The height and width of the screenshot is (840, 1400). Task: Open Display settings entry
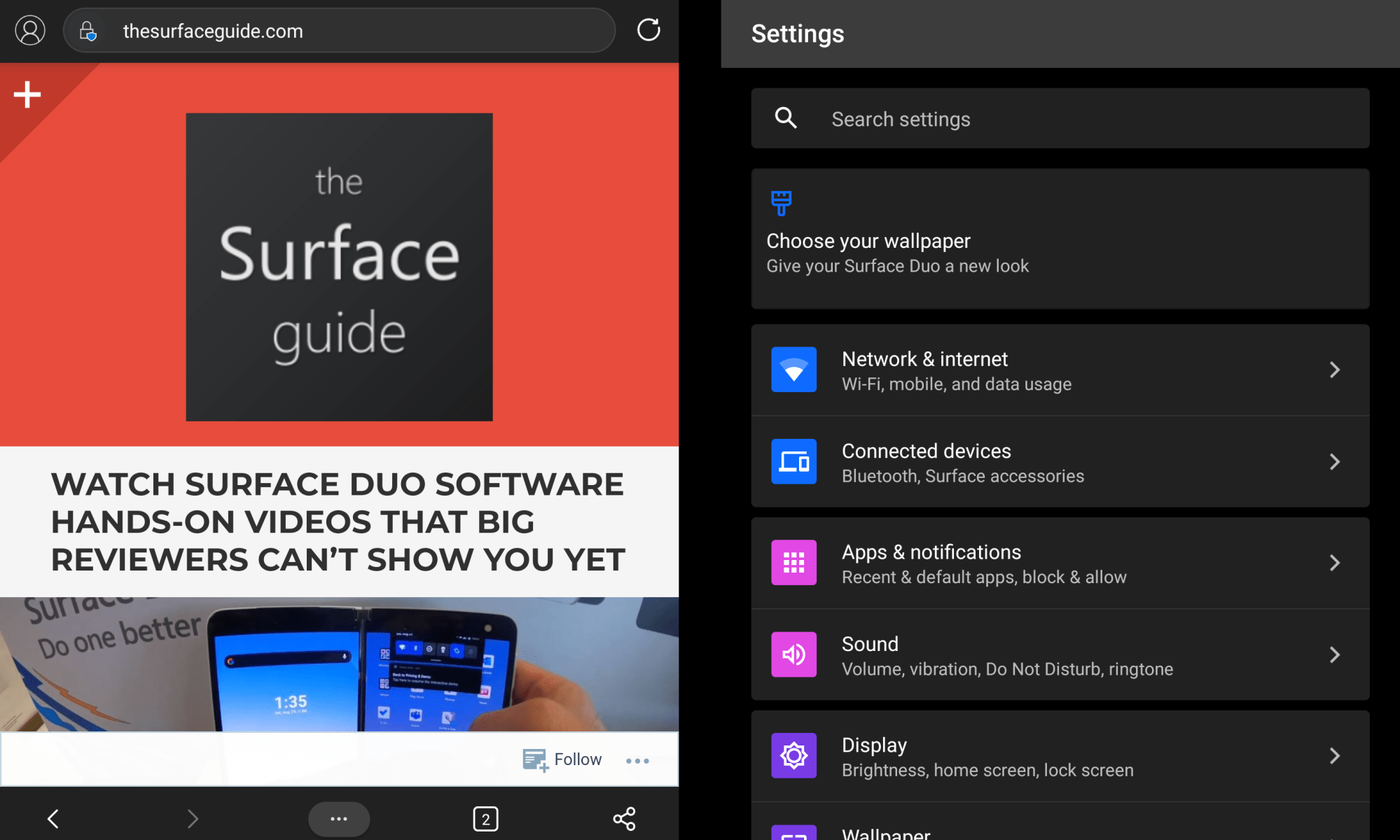click(980, 756)
